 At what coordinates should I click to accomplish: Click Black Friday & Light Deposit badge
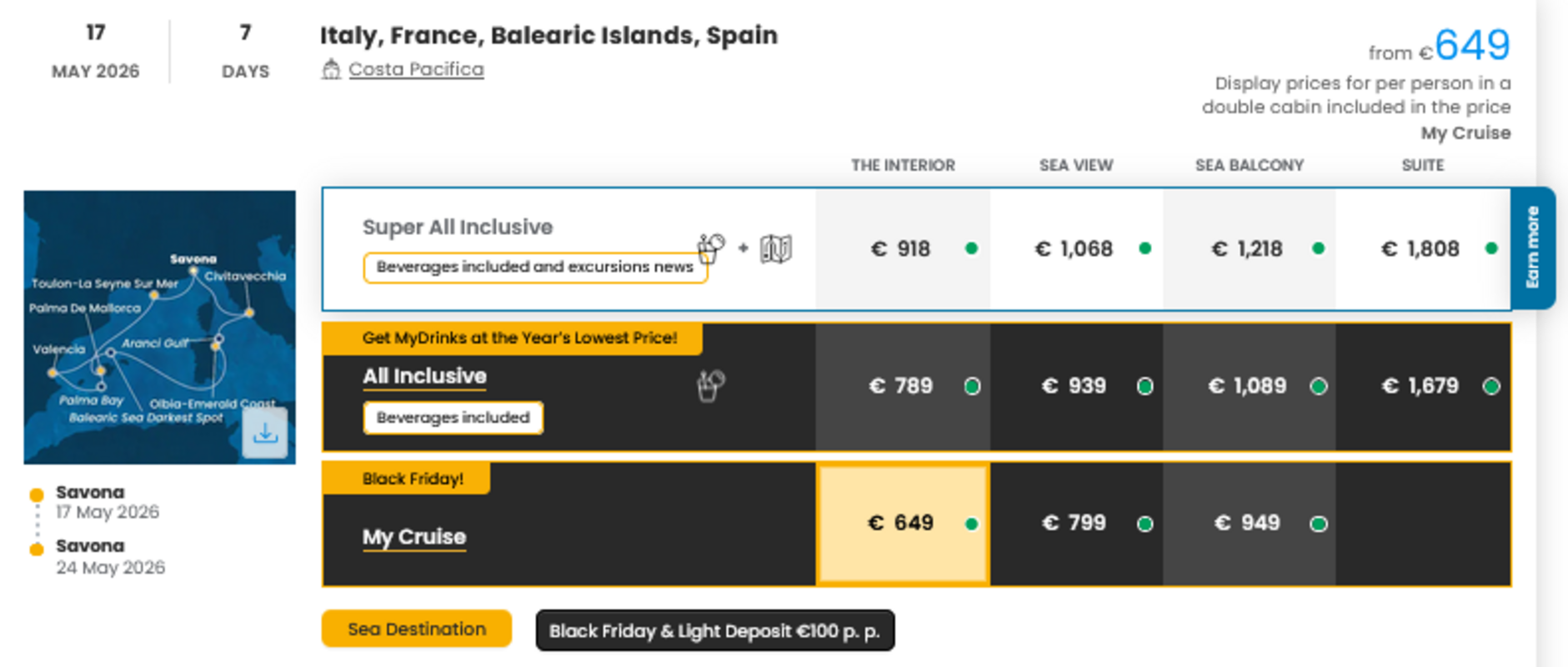[x=714, y=631]
